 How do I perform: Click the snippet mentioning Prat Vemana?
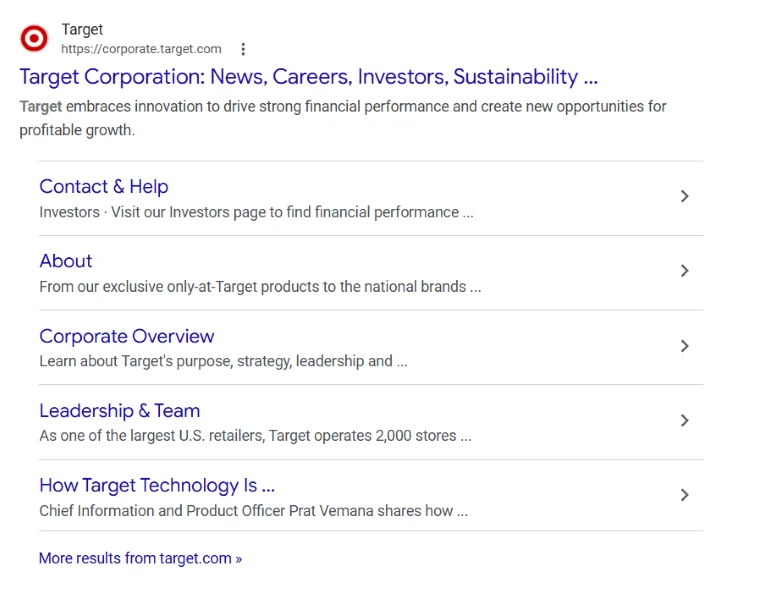coord(253,511)
